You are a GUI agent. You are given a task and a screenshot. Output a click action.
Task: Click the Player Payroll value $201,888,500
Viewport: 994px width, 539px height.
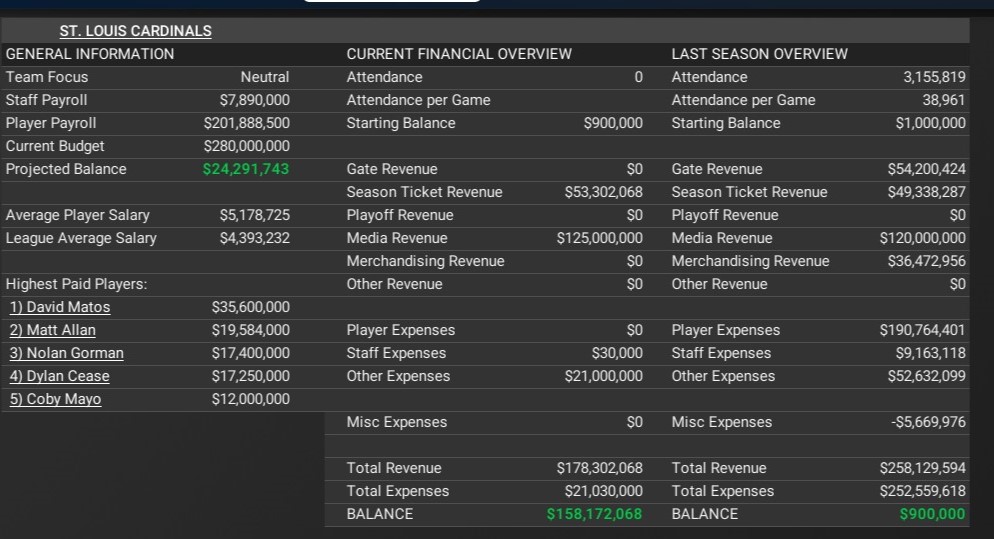pos(247,123)
